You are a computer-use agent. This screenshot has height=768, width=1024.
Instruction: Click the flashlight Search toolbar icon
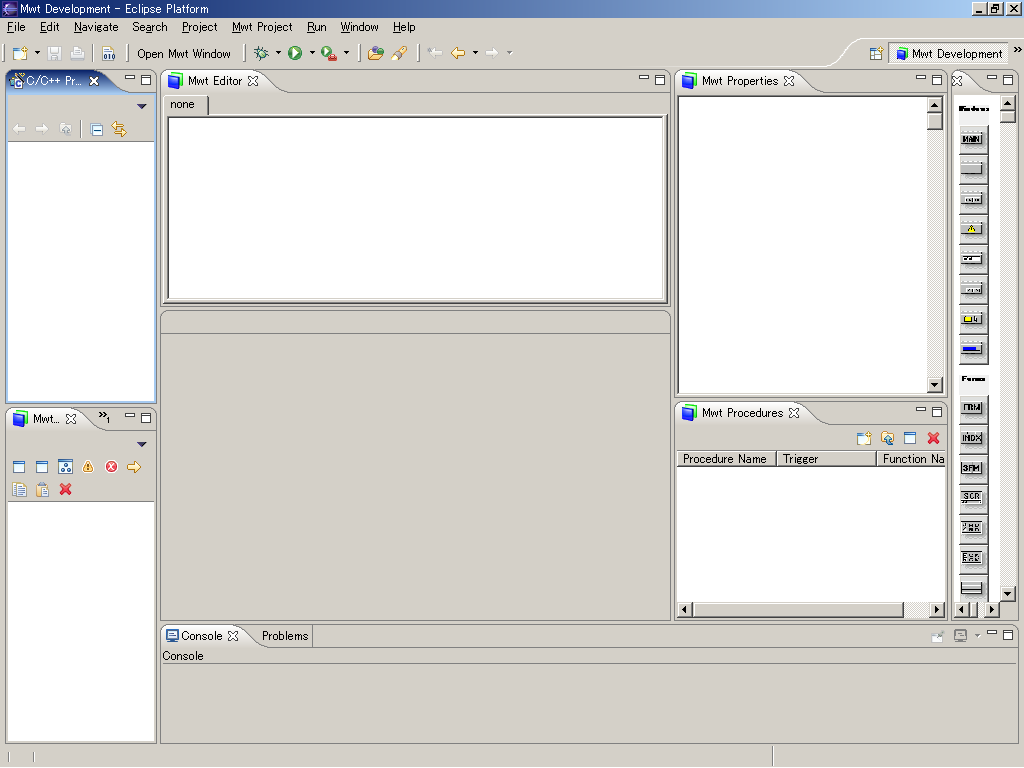pos(399,53)
